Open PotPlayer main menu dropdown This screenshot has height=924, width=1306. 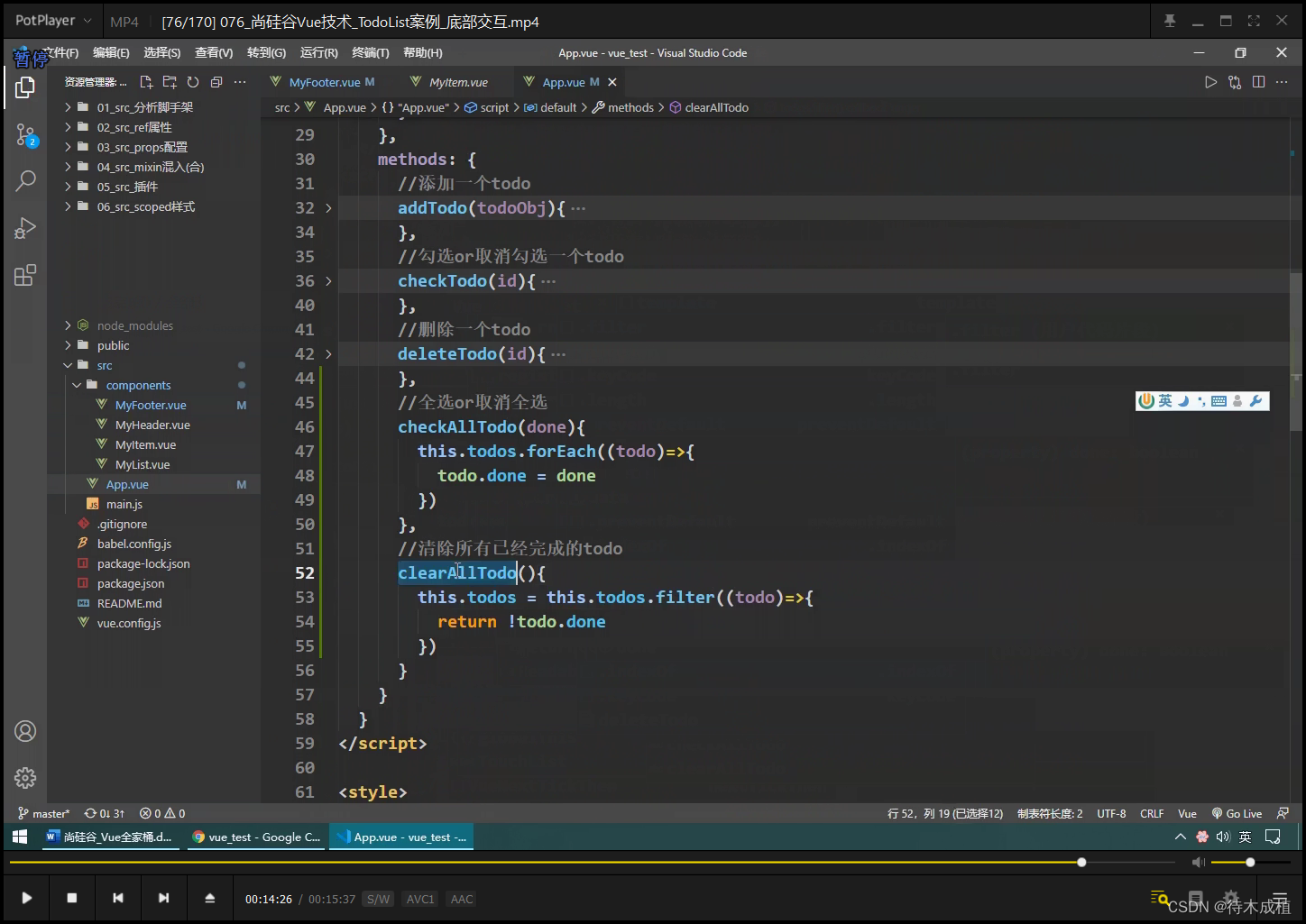(54, 20)
